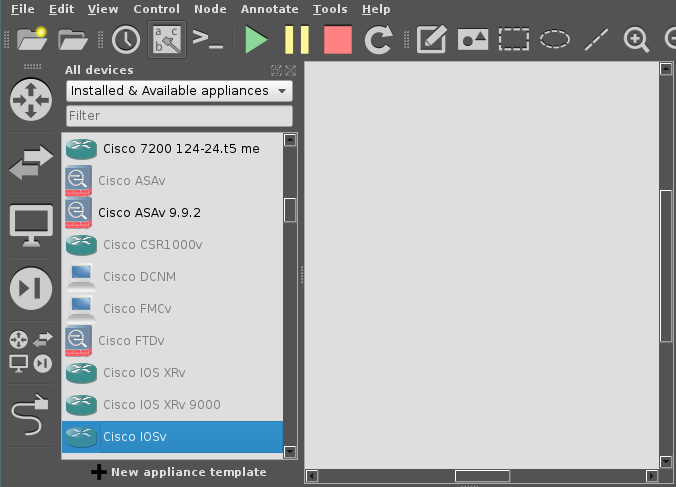Select Cisco DCNM appliance

pyautogui.click(x=172, y=277)
